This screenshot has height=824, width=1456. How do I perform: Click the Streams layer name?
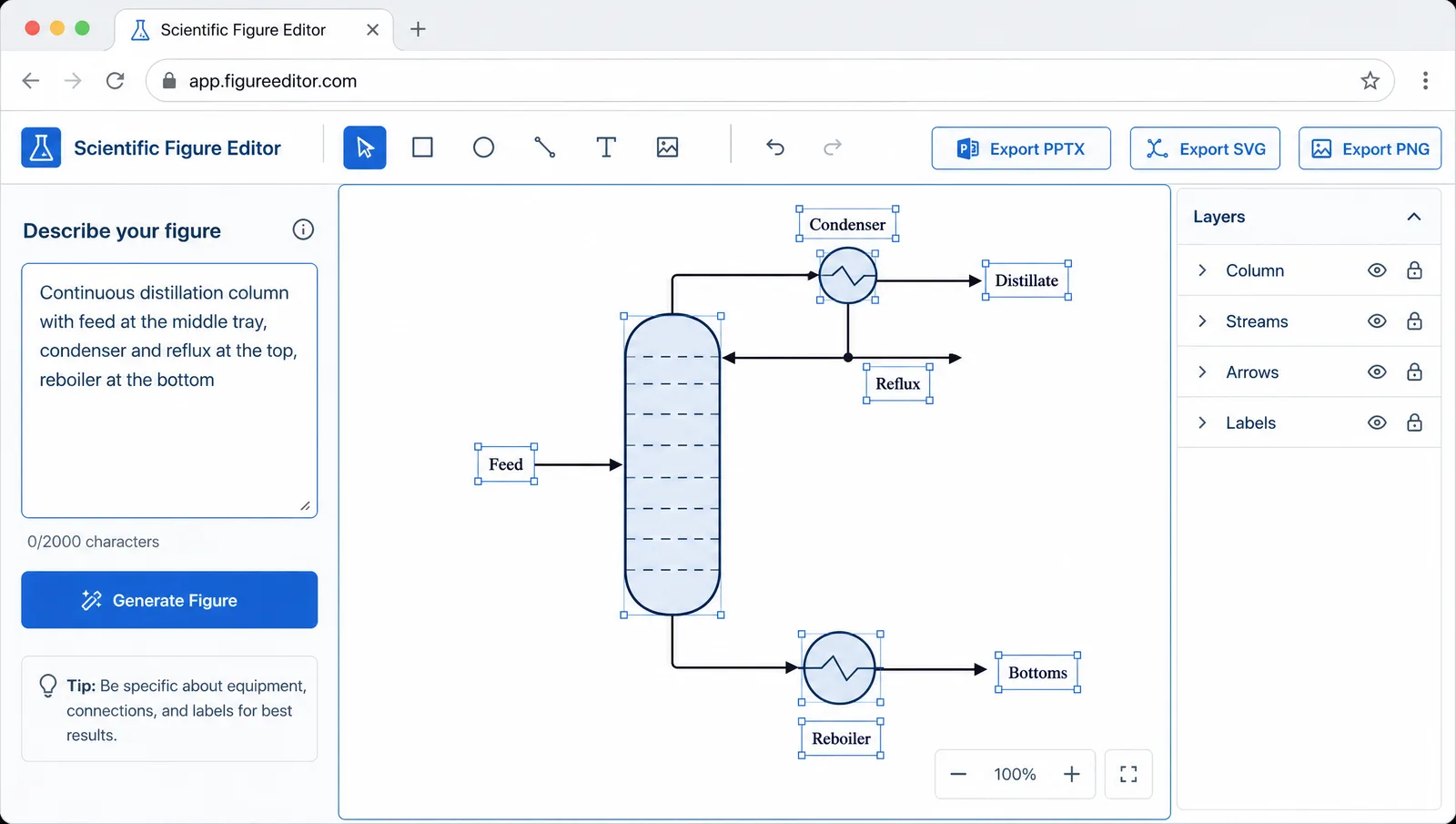(1257, 321)
